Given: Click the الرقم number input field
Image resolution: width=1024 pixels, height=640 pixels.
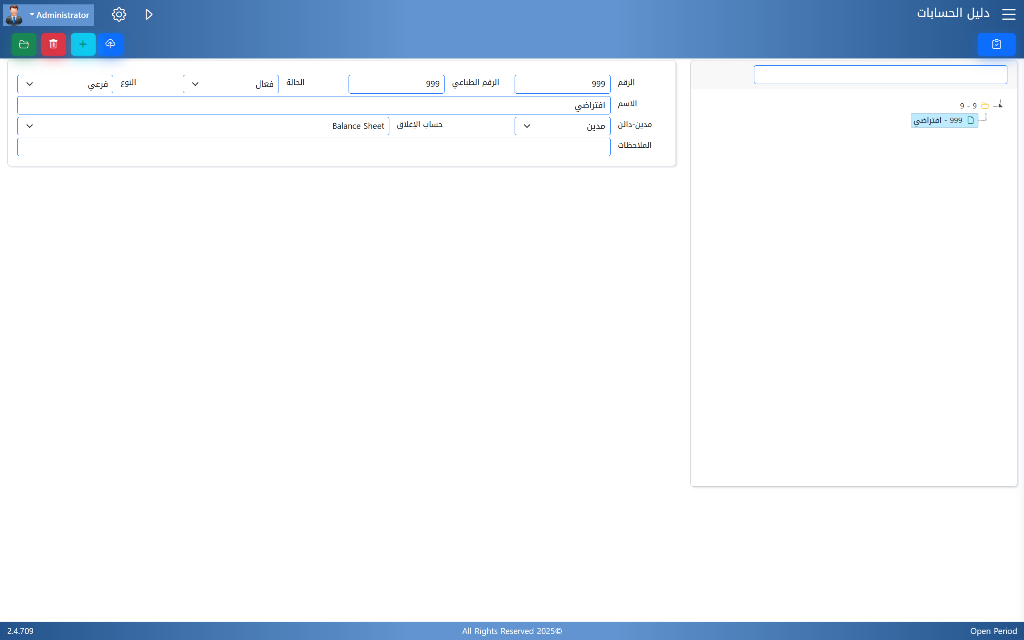Looking at the screenshot, I should click(x=562, y=84).
